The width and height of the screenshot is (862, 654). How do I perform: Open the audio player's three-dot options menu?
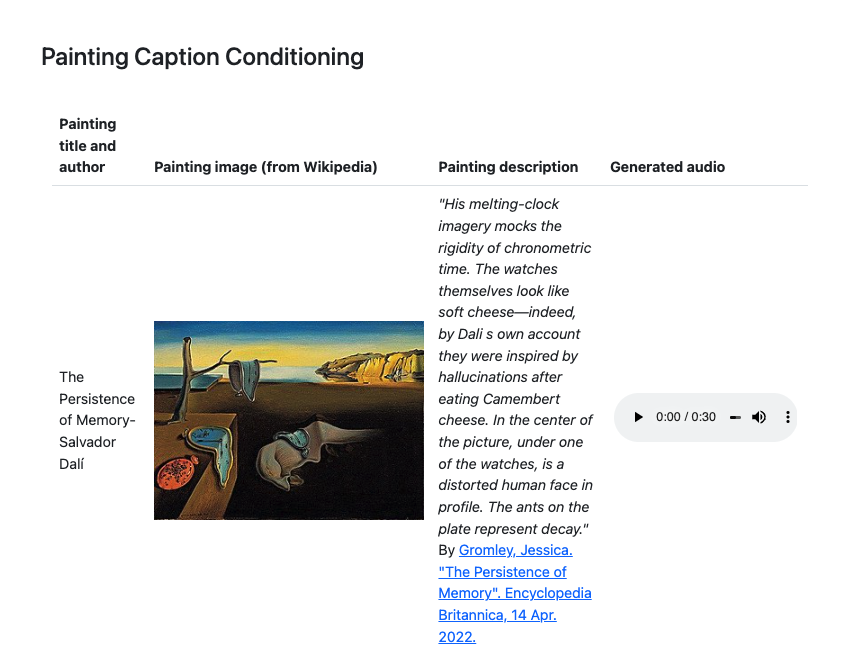(x=787, y=417)
